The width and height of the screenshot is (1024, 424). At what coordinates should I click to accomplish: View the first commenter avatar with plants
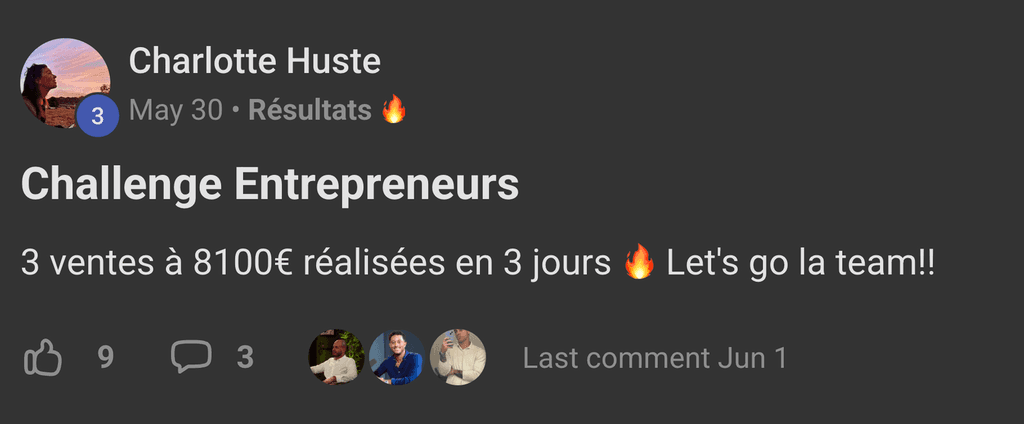click(336, 357)
